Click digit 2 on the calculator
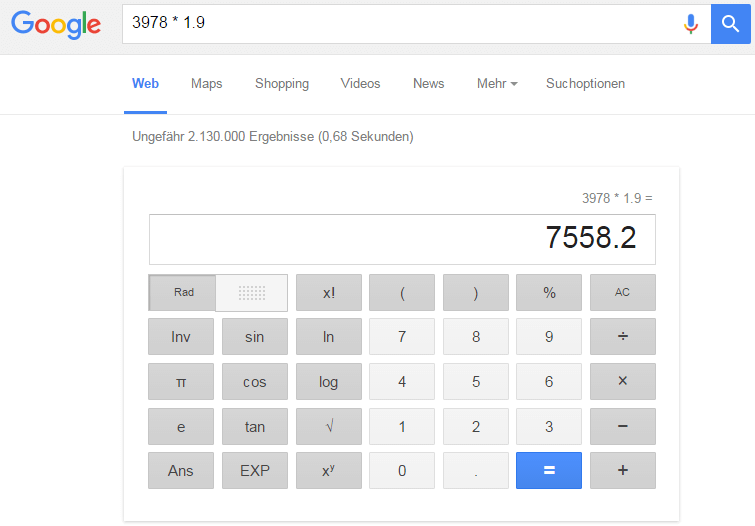Viewport: 755px width, 526px height. [476, 426]
